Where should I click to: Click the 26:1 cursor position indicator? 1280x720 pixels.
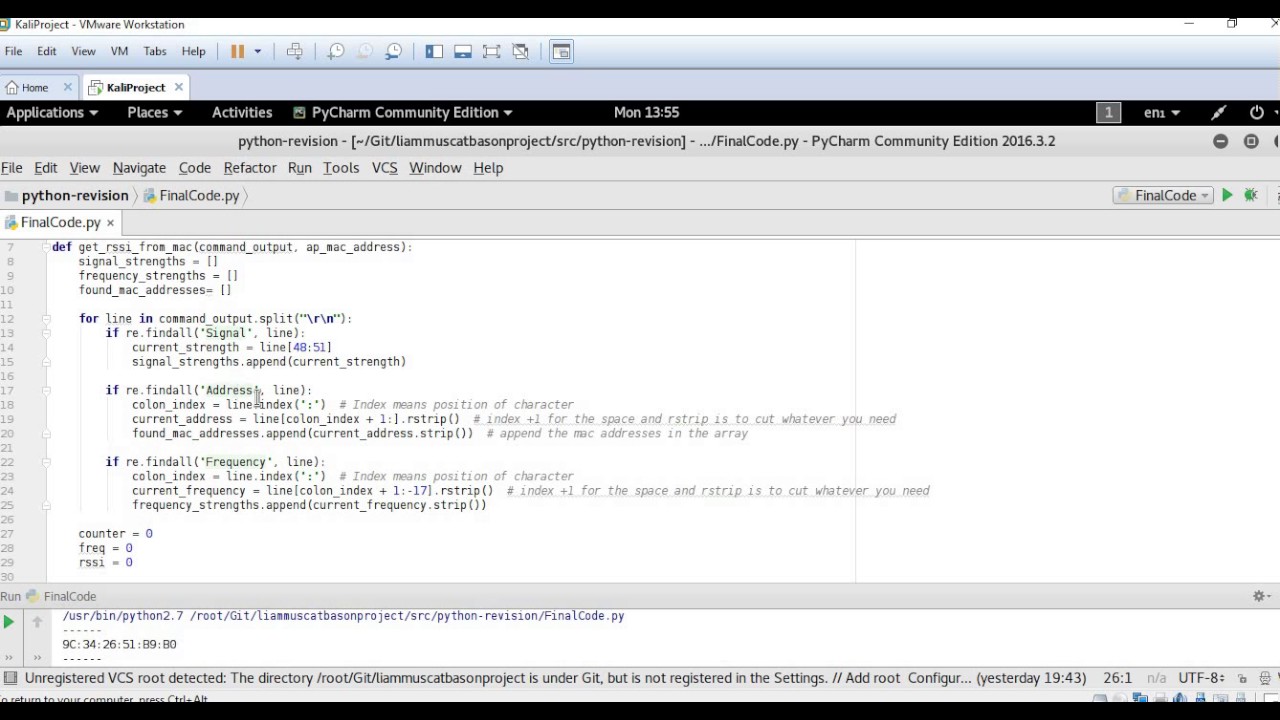tap(1118, 678)
